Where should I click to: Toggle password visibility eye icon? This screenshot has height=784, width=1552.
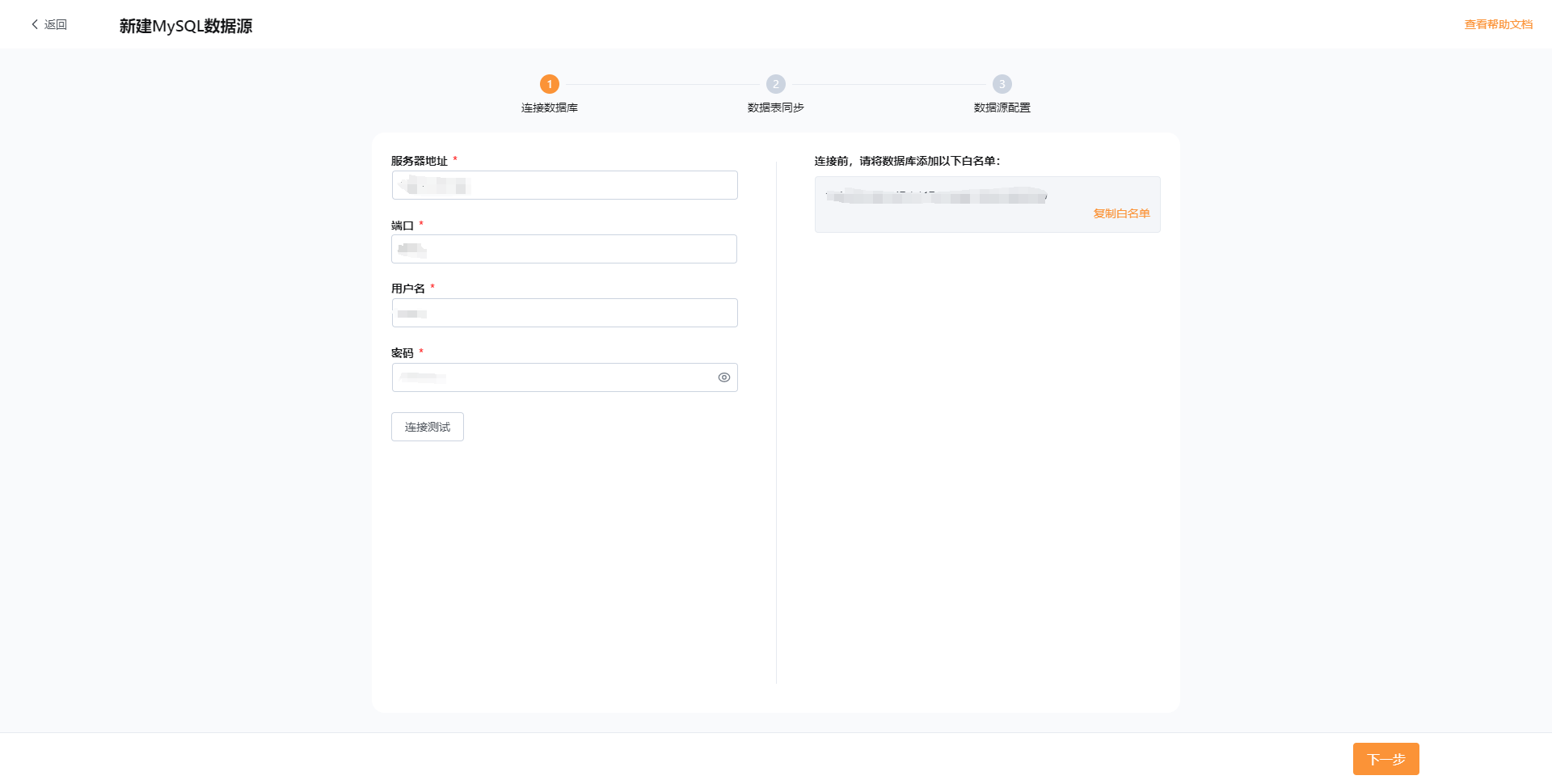pyautogui.click(x=724, y=377)
